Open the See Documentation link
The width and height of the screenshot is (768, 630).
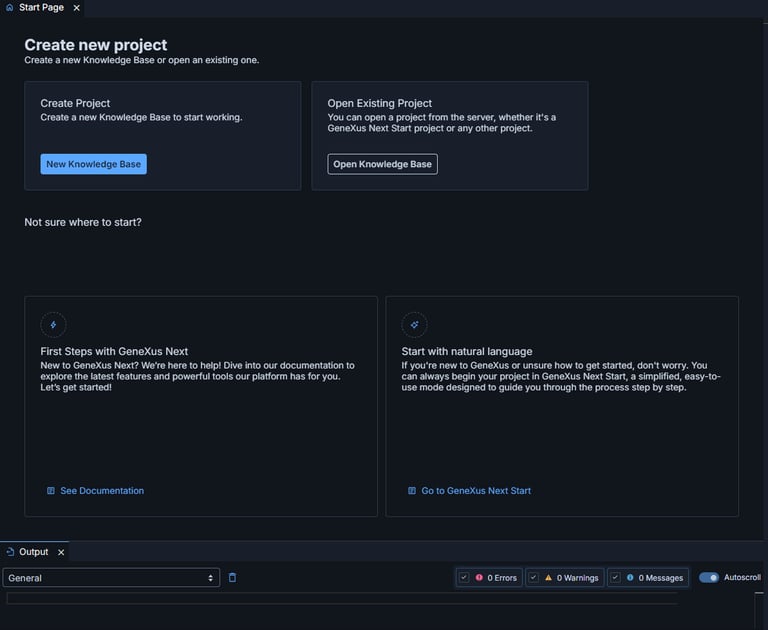point(96,490)
